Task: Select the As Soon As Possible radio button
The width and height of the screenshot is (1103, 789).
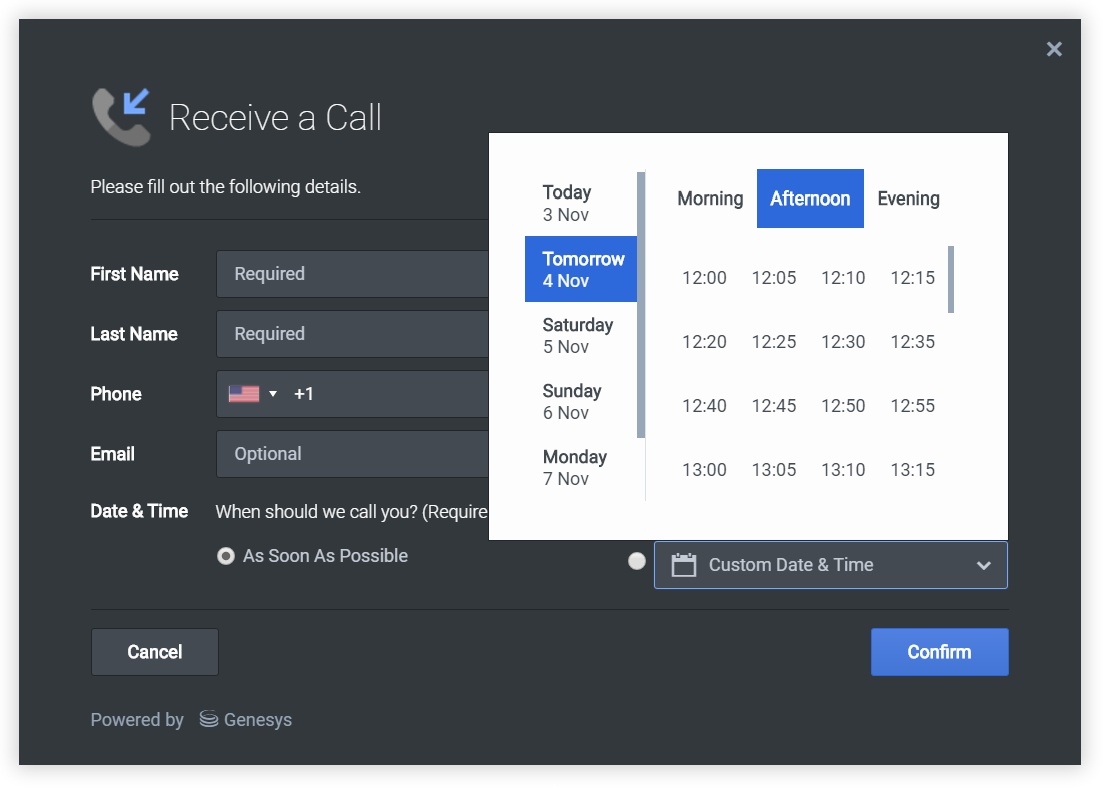Action: click(226, 556)
